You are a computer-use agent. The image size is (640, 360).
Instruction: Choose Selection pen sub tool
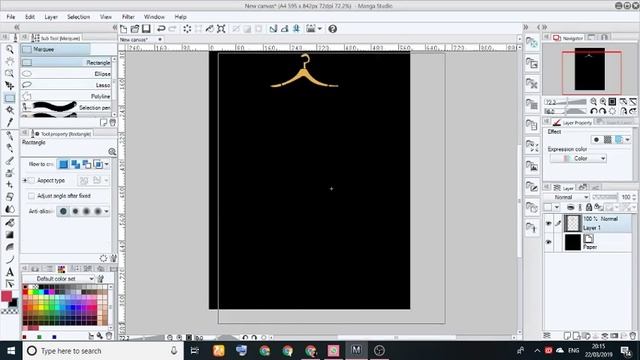(x=66, y=107)
